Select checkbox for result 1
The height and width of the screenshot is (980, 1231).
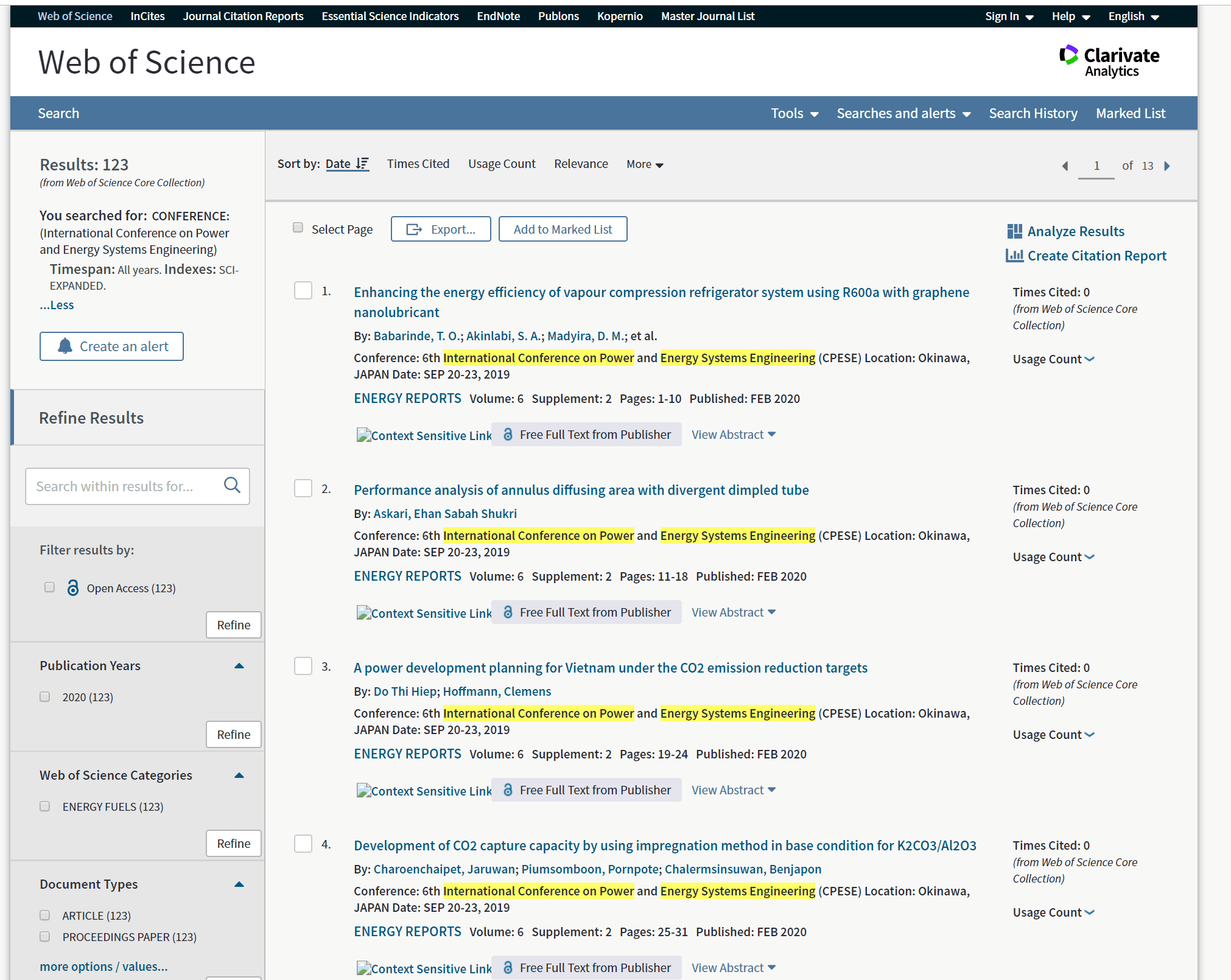coord(303,290)
